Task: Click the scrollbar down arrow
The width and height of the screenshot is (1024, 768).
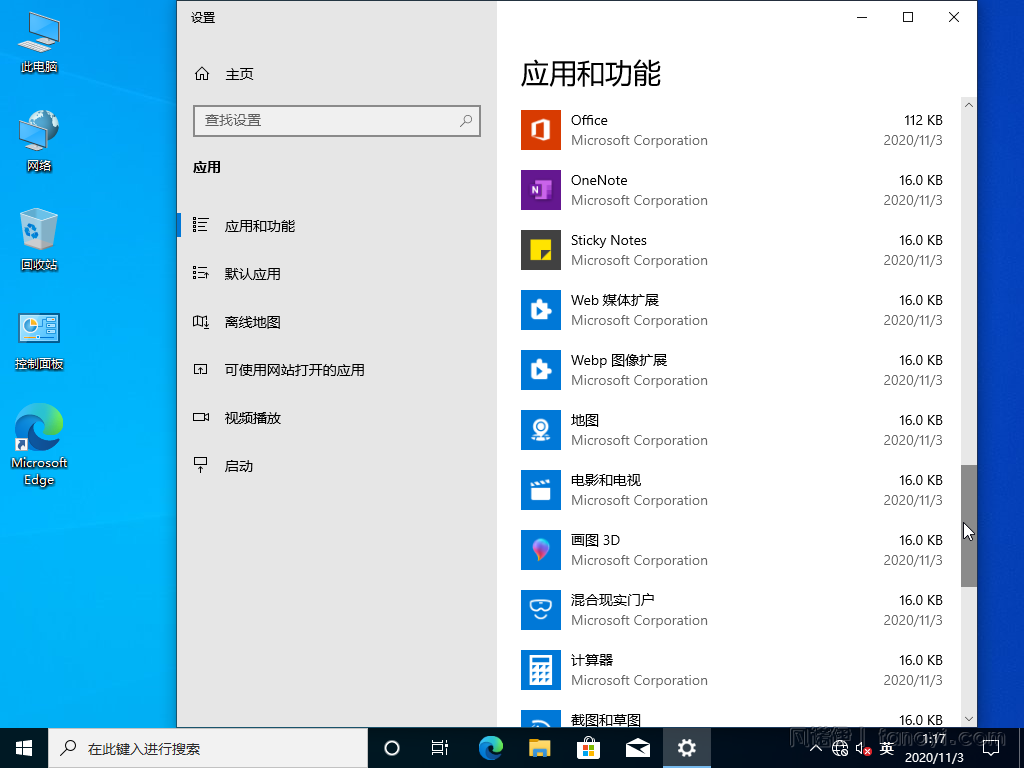Action: click(x=968, y=719)
